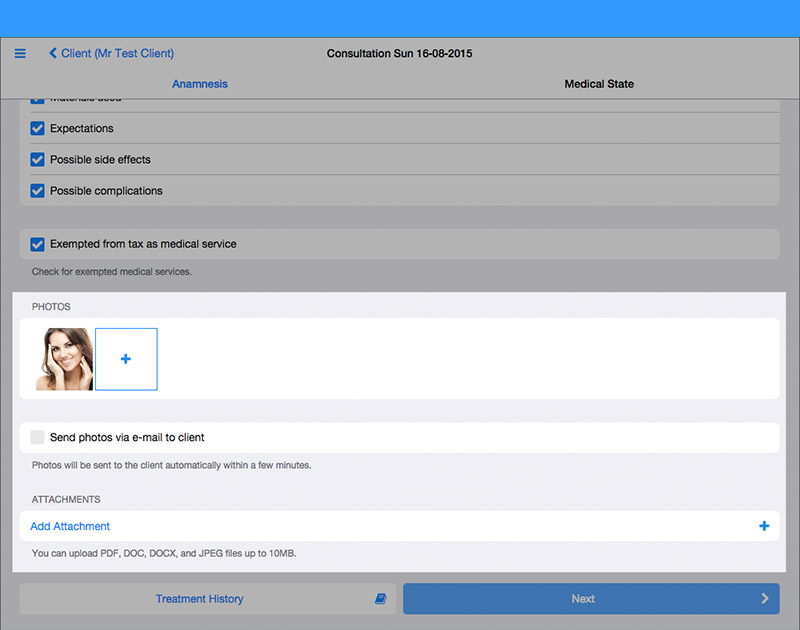Uncheck Possible side effects checkbox
Image resolution: width=800 pixels, height=630 pixels.
37,160
